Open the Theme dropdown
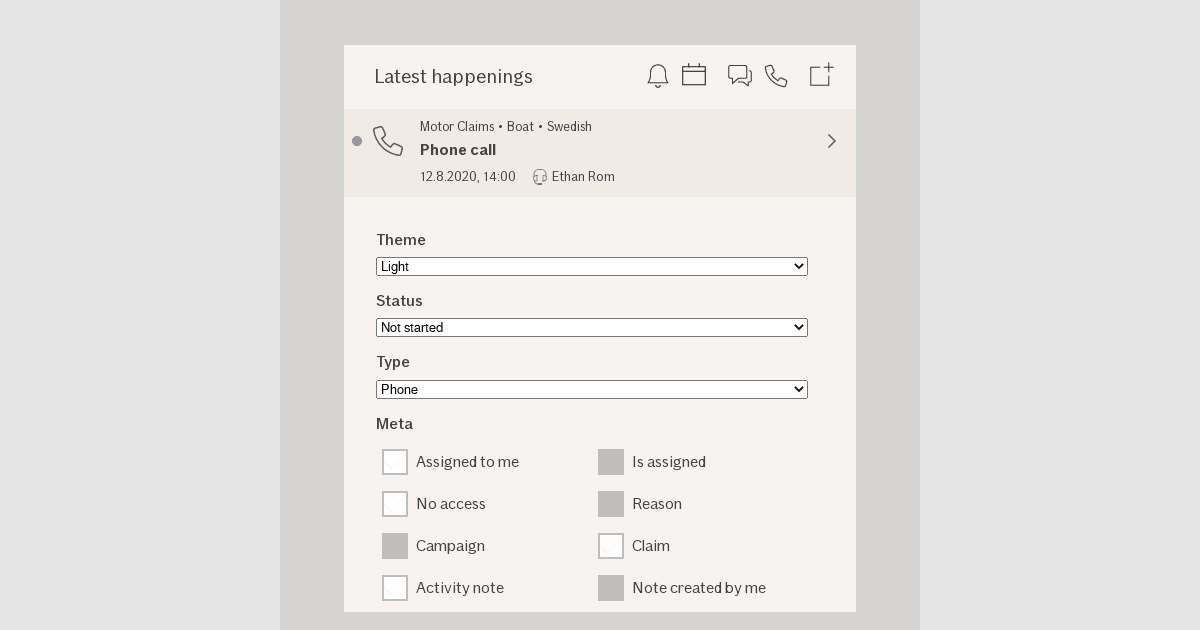Viewport: 1200px width, 630px height. point(592,266)
